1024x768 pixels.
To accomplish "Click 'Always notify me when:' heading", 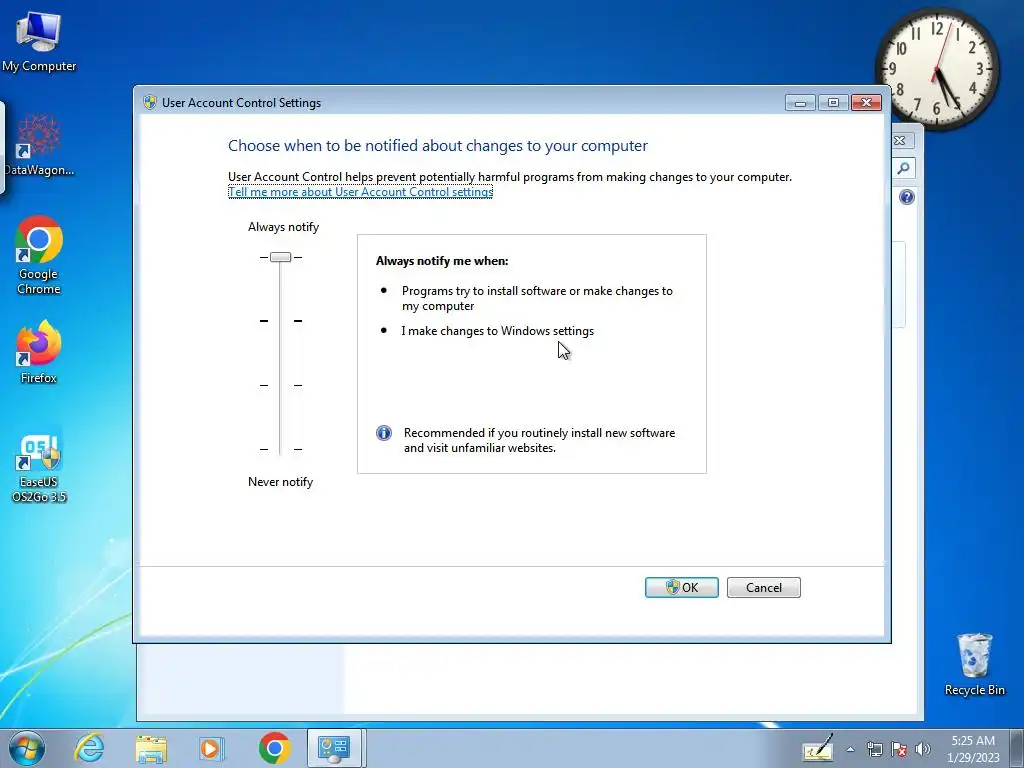I will coord(442,261).
